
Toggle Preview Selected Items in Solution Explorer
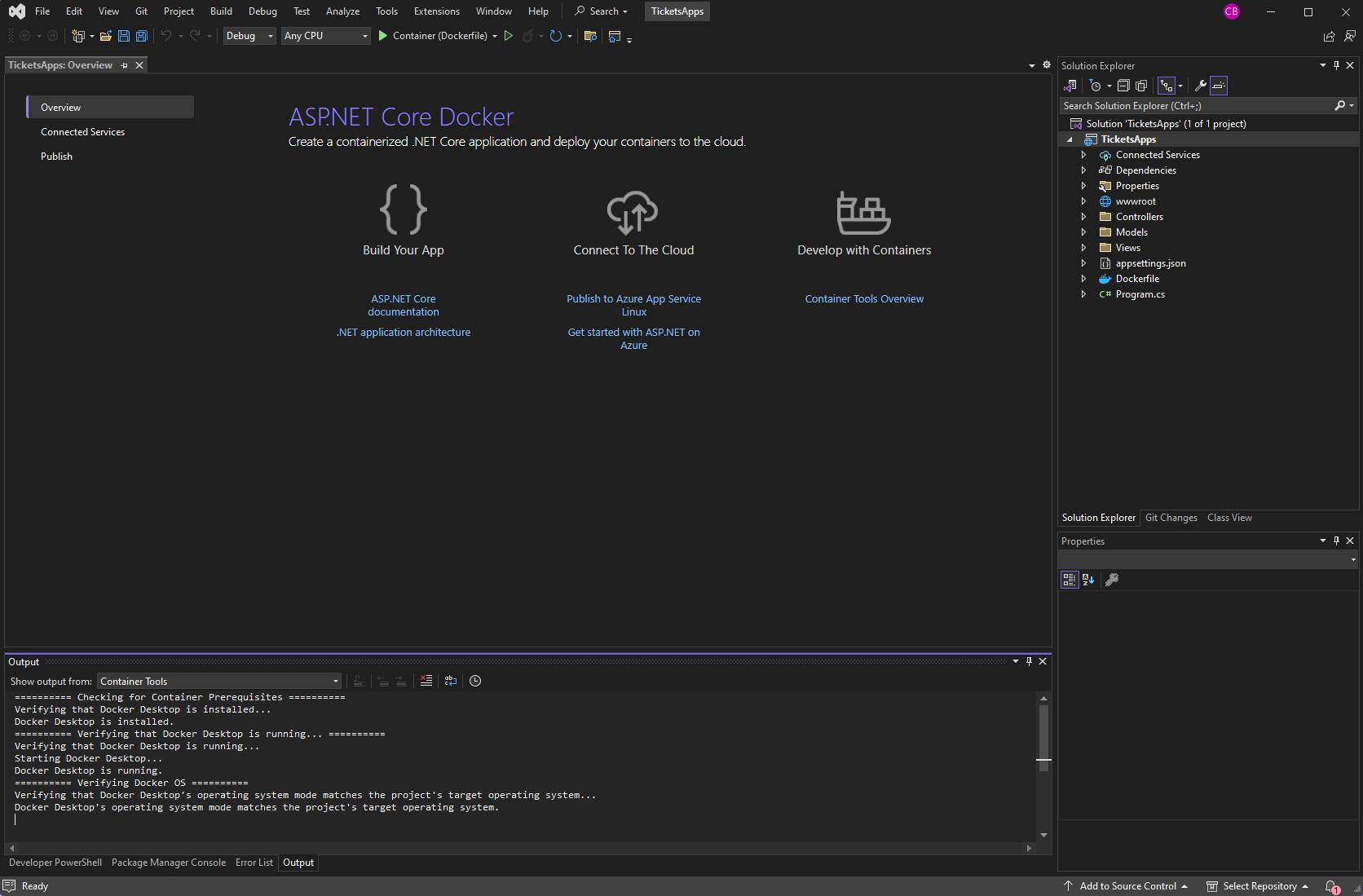click(x=1219, y=86)
